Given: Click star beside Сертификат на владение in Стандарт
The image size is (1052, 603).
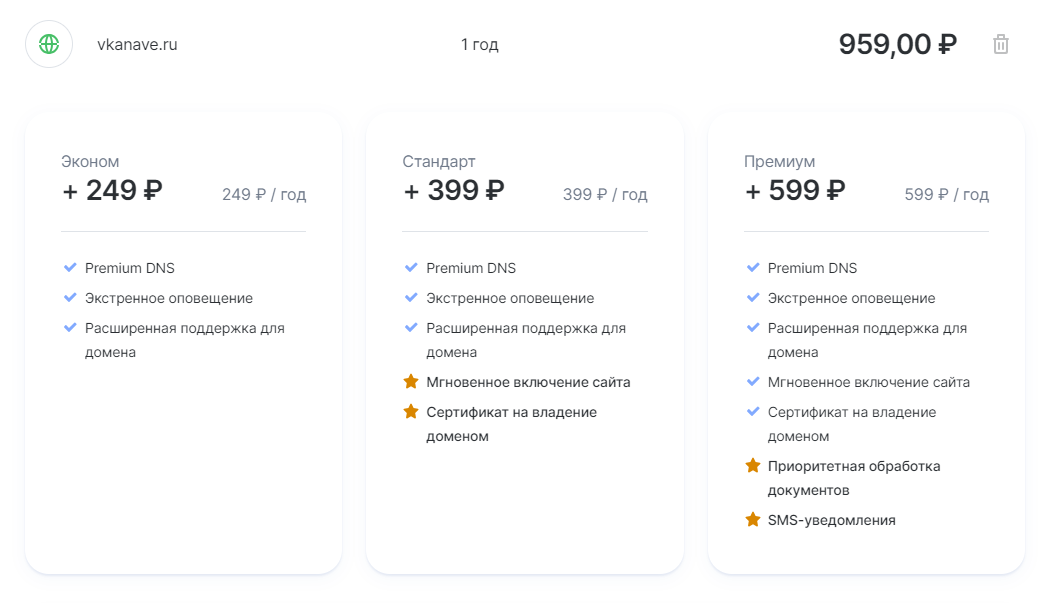Looking at the screenshot, I should [x=411, y=411].
